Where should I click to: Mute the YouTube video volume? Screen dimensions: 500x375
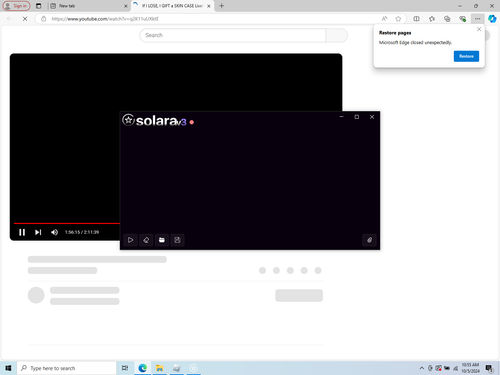coord(54,232)
